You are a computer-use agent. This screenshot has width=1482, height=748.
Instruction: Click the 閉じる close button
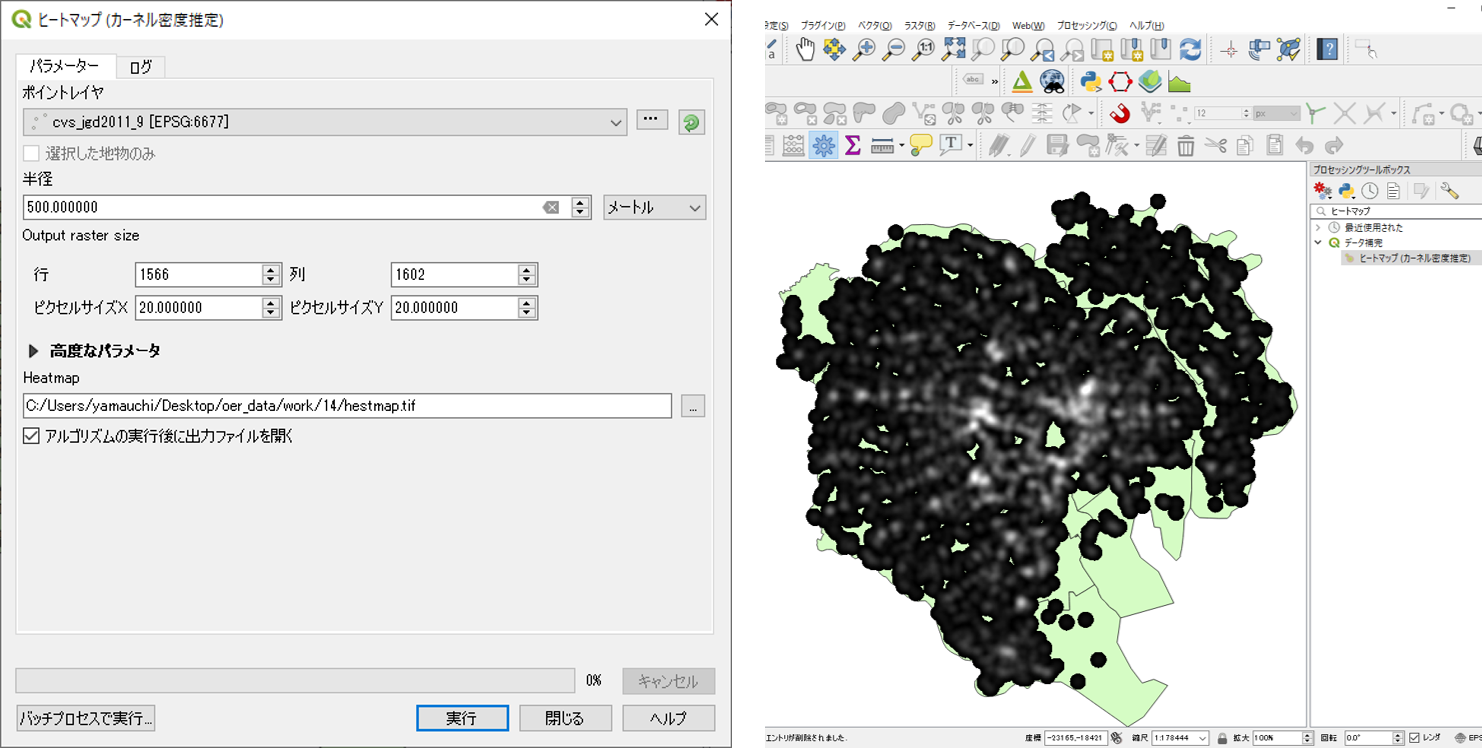point(565,718)
